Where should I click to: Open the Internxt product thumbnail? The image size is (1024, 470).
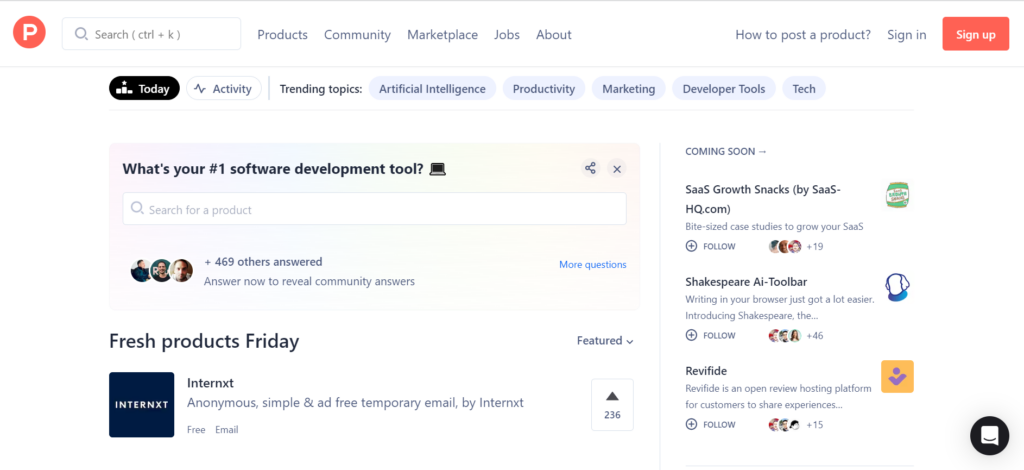pos(142,405)
